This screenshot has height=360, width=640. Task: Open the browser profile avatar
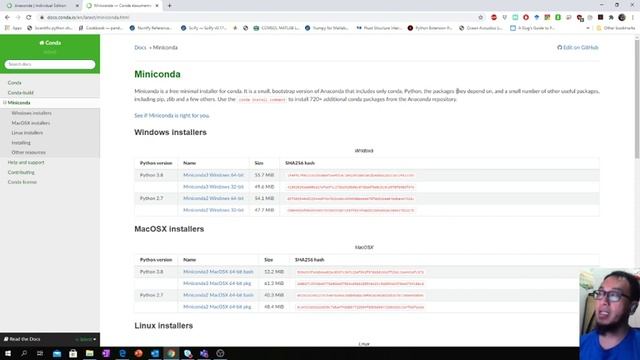(622, 17)
